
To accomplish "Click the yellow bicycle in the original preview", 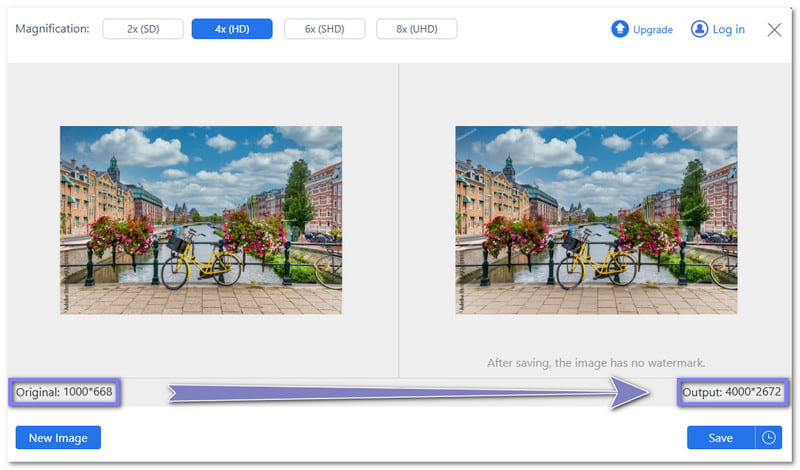I will [200, 263].
